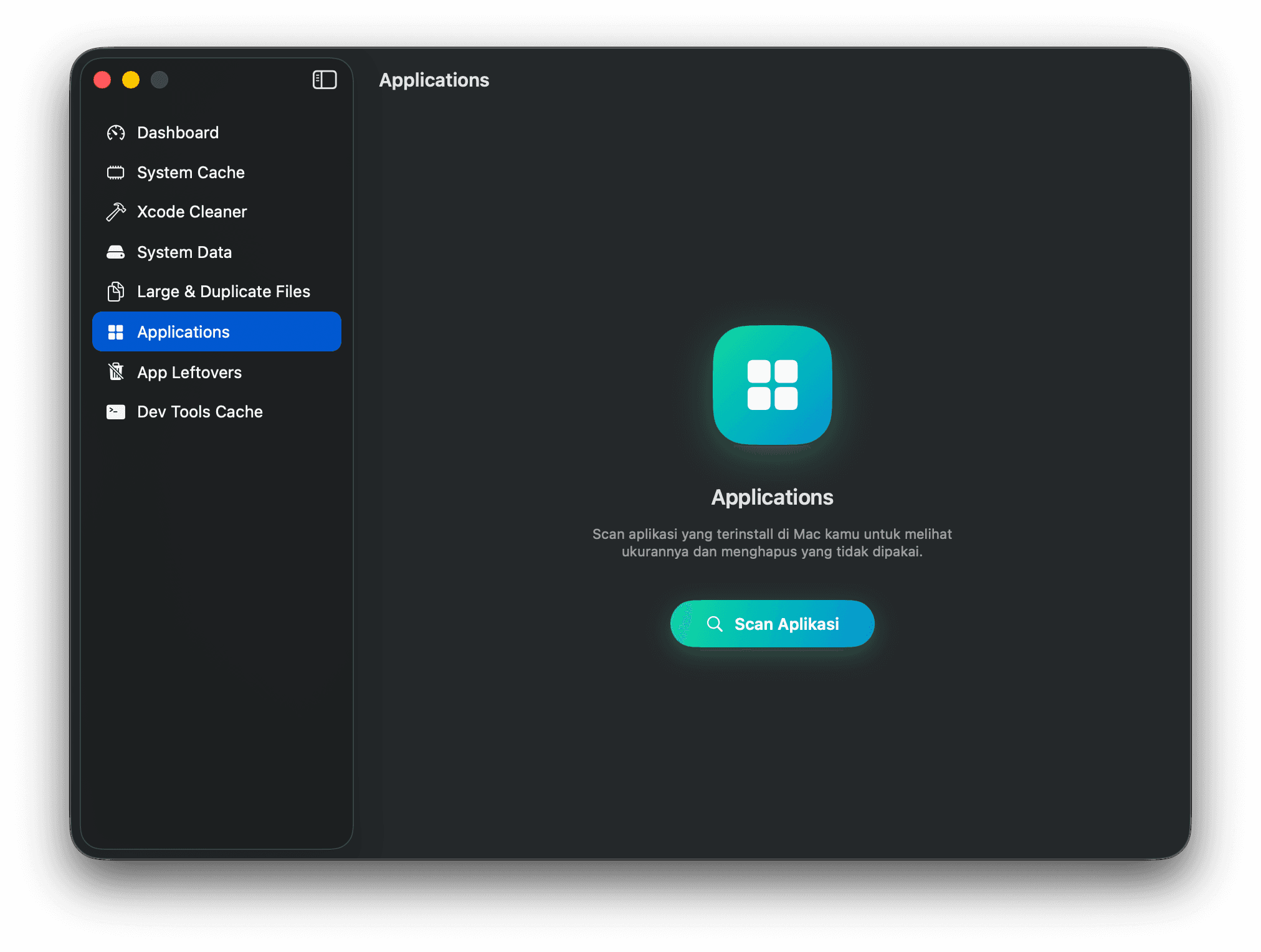Screen dimensions: 1261x952
Task: Click the Large & Duplicate Files document icon
Action: (x=116, y=292)
